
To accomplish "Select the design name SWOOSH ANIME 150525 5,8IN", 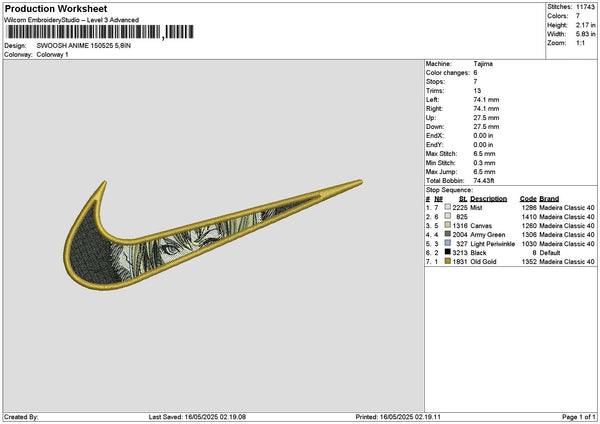I will coord(83,46).
